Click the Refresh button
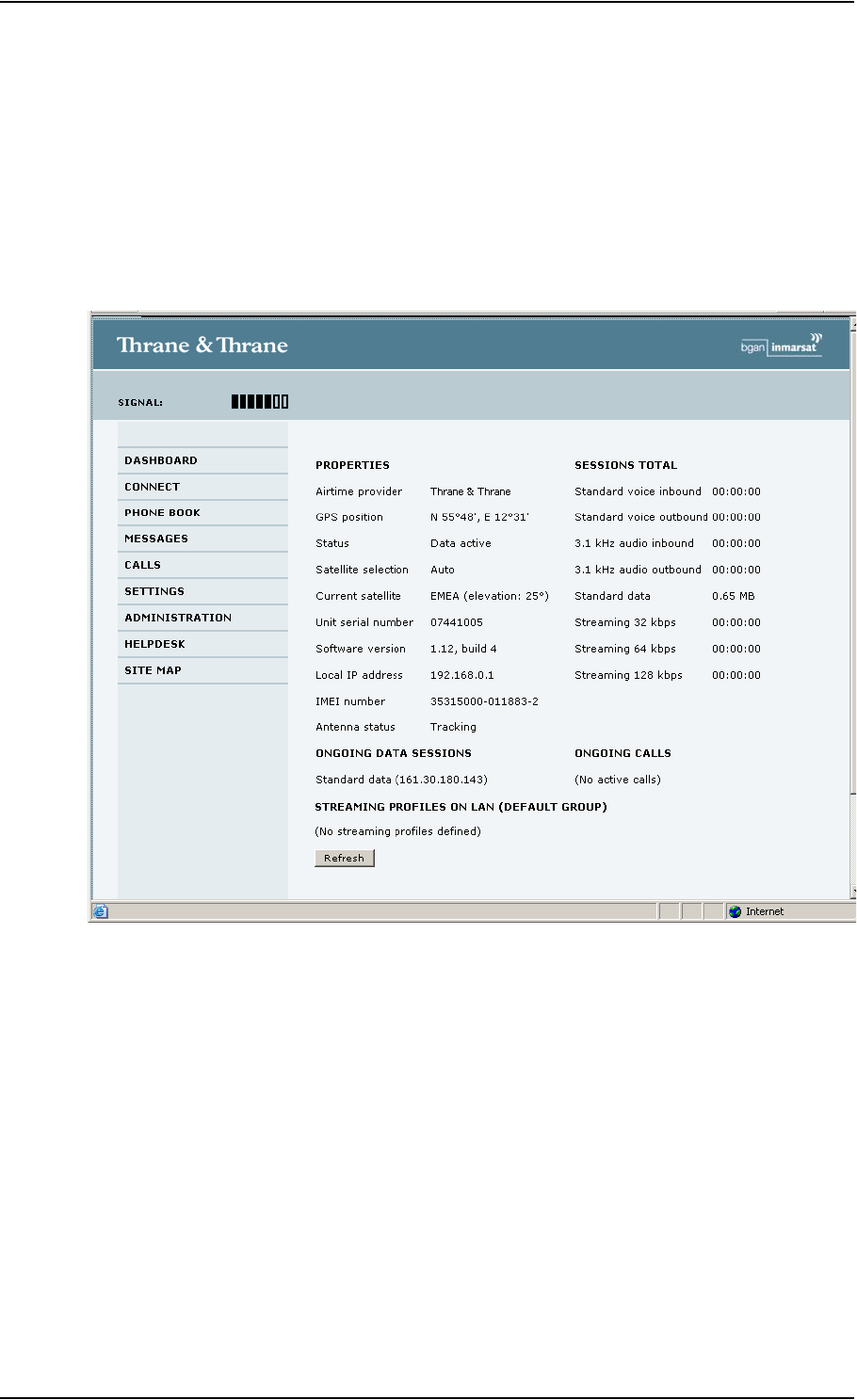 click(344, 858)
